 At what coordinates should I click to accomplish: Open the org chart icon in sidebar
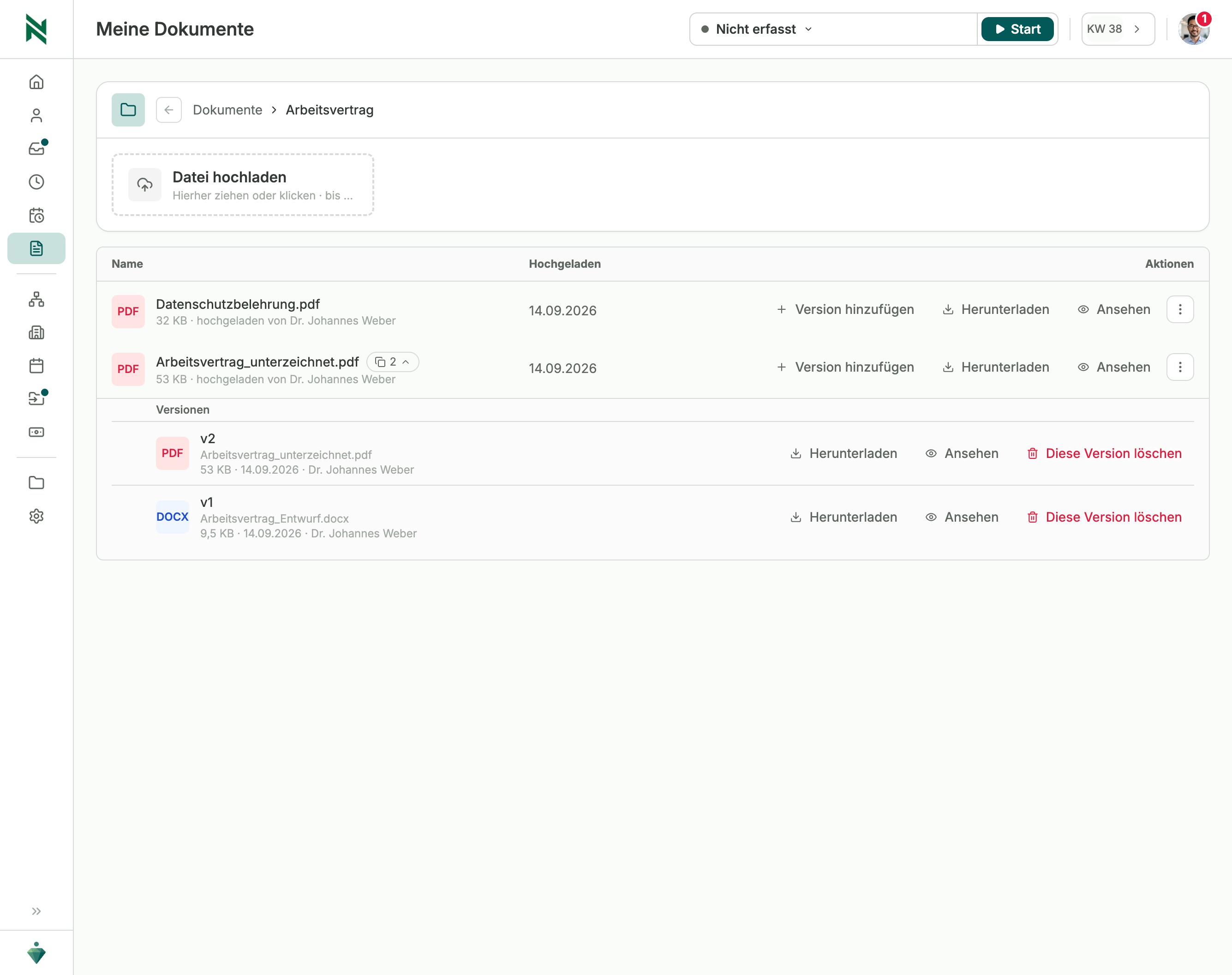(36, 299)
